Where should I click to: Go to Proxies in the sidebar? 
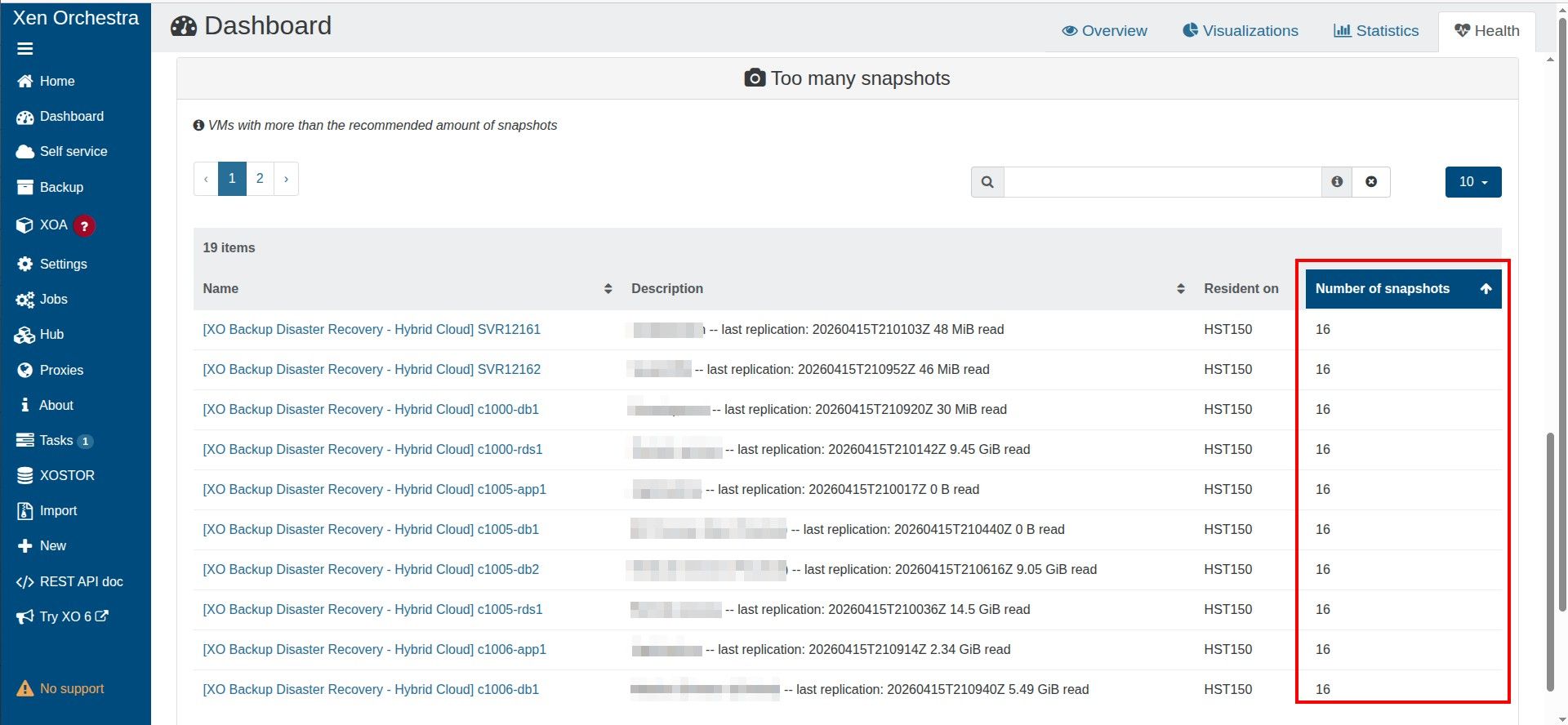(x=60, y=370)
